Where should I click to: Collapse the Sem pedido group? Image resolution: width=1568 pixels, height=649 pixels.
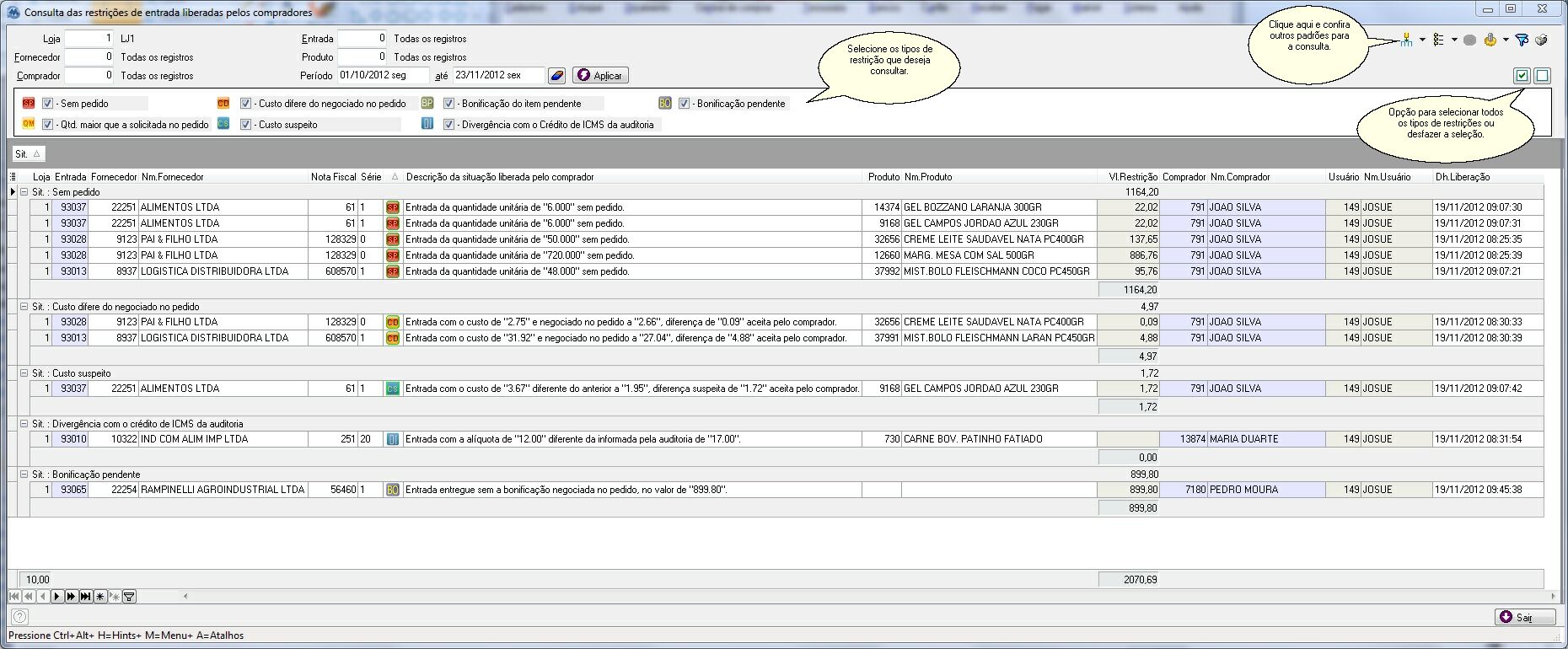[24, 192]
